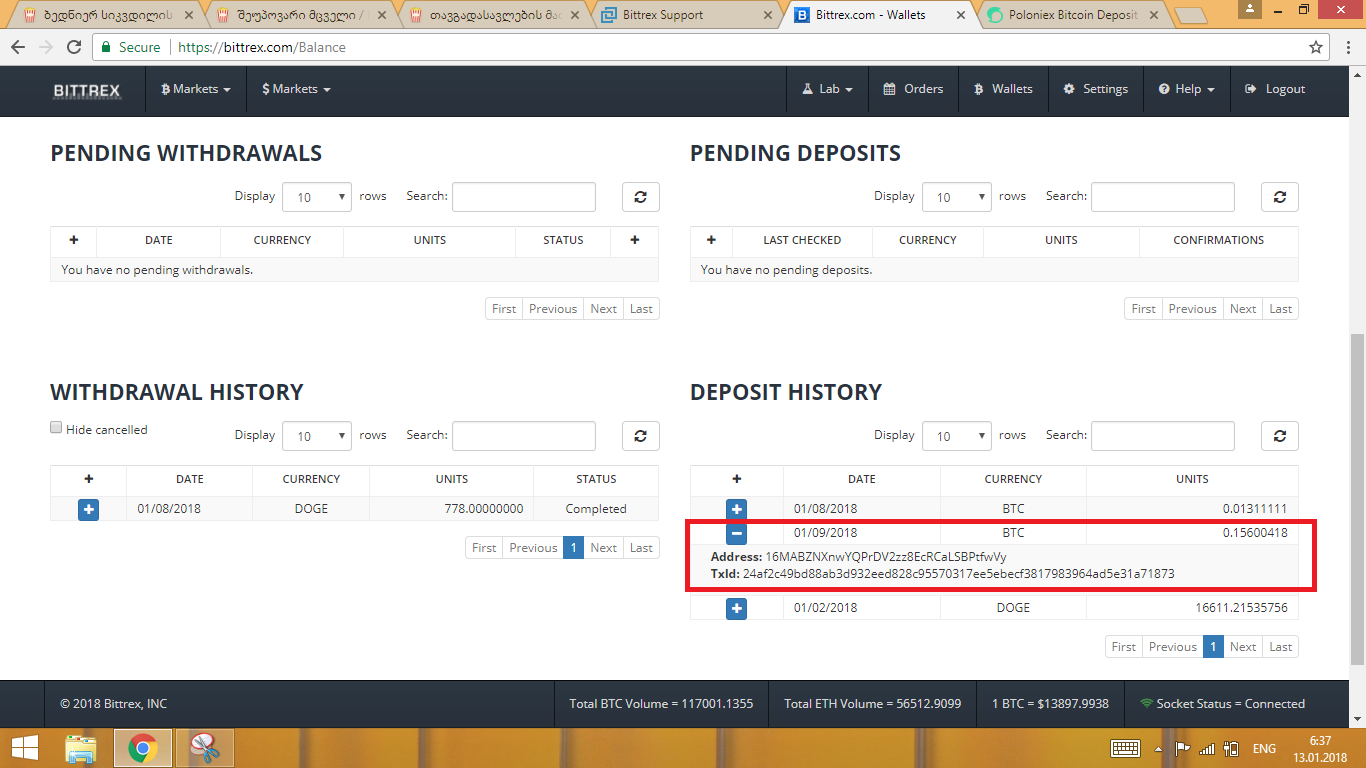The image size is (1366, 768).
Task: Click the deposit TxId hash text
Action: point(959,574)
